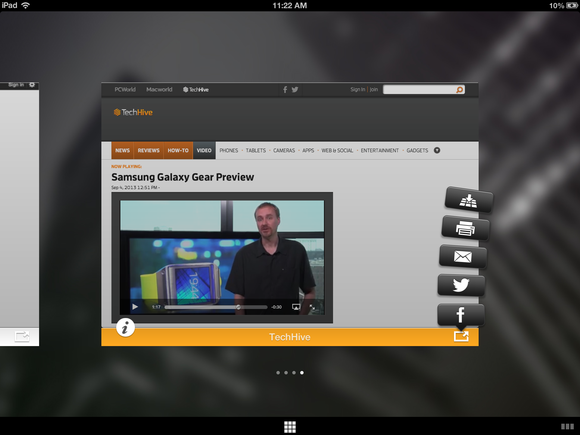Viewport: 580px width, 435px height.
Task: Click the Twitter icon in the TechHive header
Action: [295, 90]
